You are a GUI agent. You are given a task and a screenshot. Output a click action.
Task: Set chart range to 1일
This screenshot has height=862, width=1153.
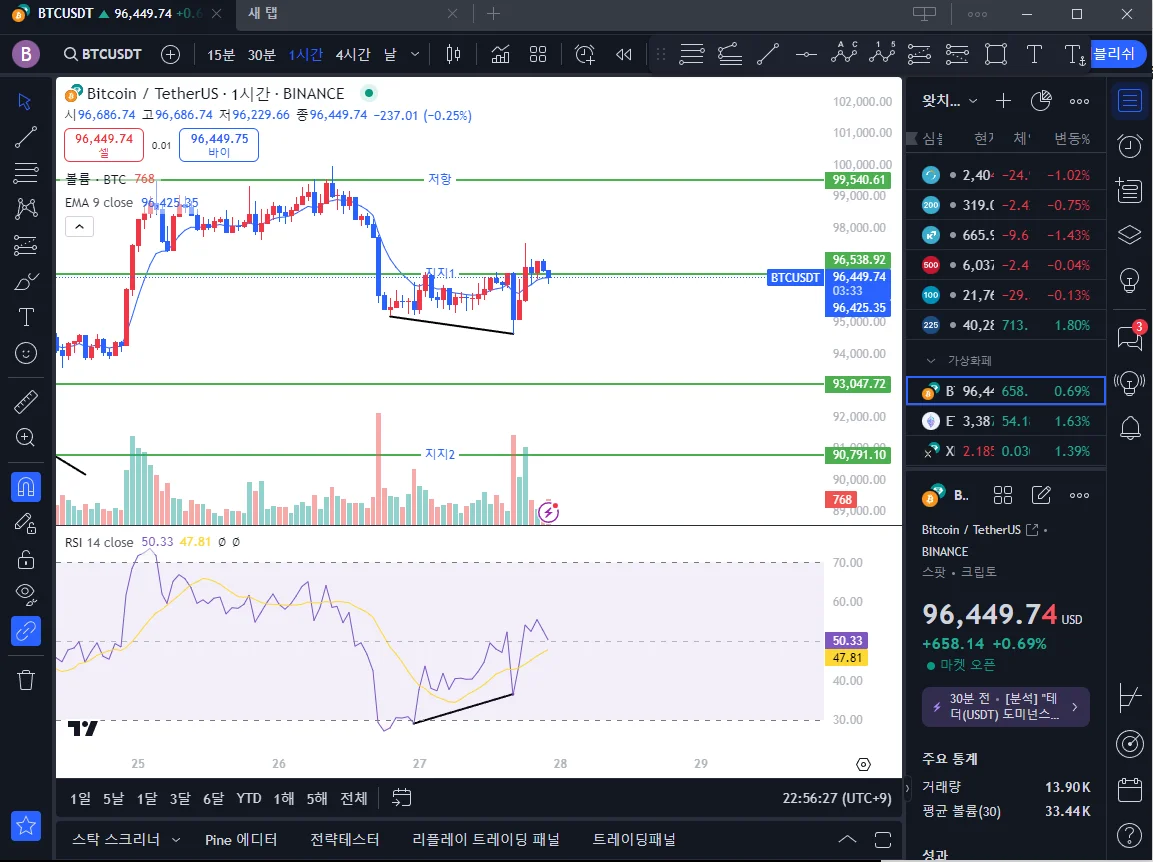click(81, 798)
